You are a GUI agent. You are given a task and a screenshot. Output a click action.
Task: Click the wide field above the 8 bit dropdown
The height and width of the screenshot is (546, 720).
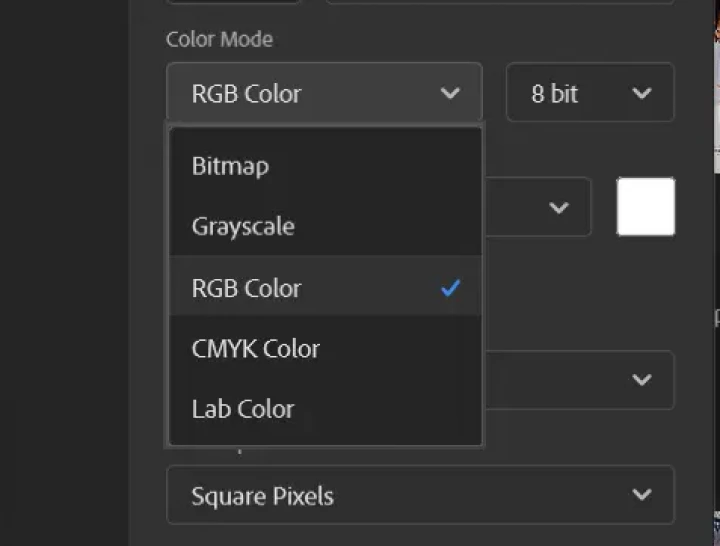500,2
